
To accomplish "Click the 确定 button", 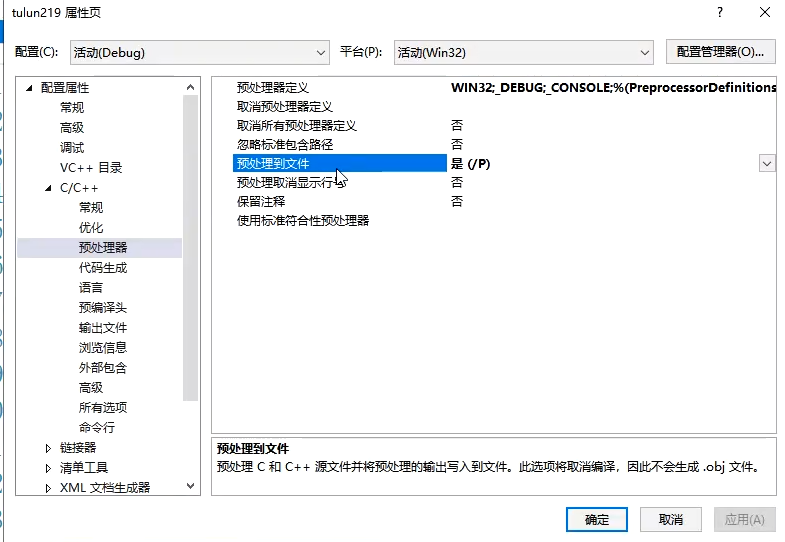I will click(x=596, y=520).
